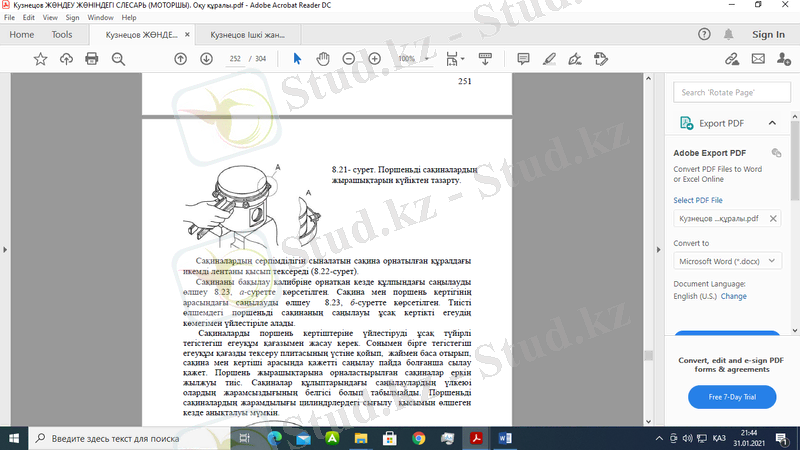Select the highlighter pen tool

(549, 59)
